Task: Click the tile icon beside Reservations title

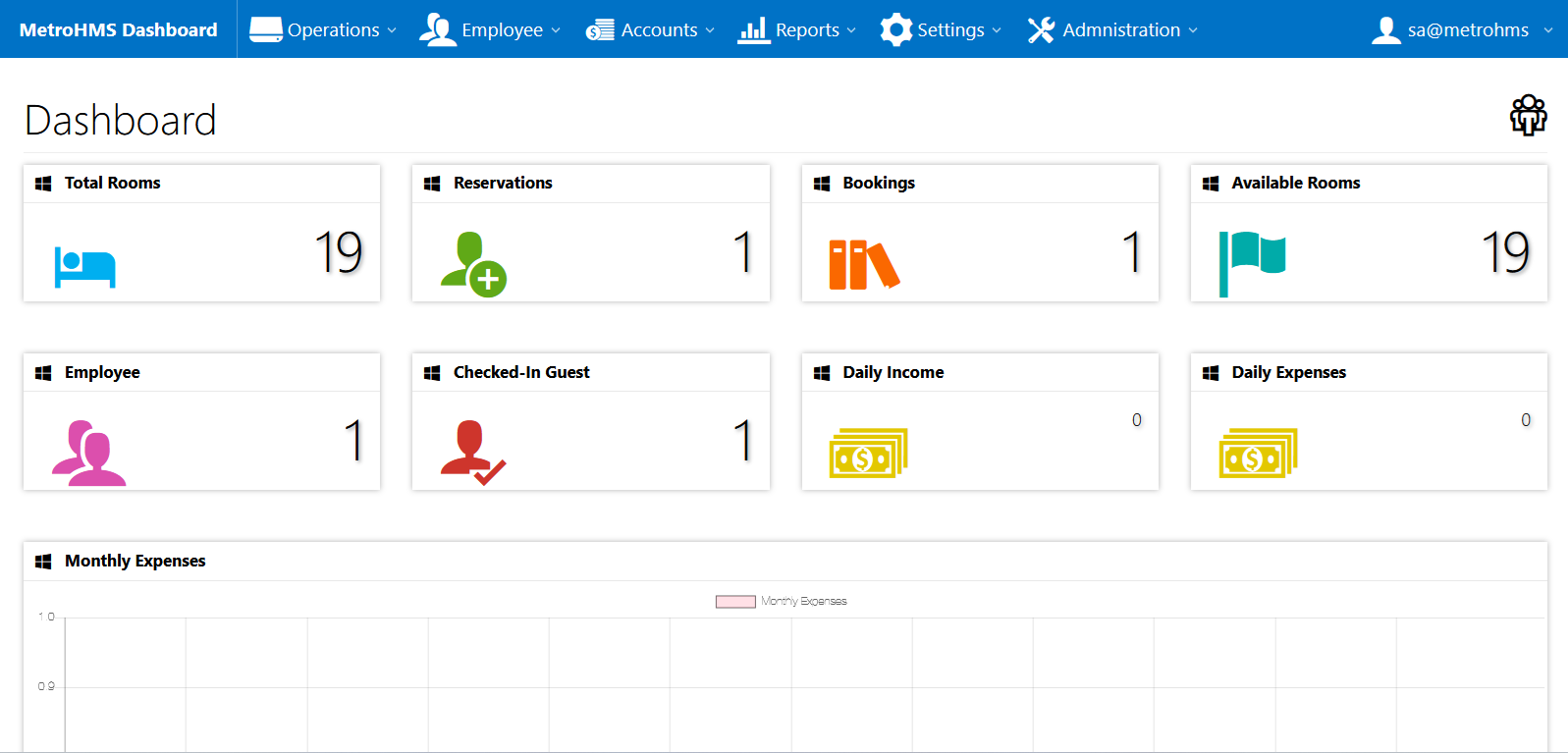Action: click(x=432, y=184)
